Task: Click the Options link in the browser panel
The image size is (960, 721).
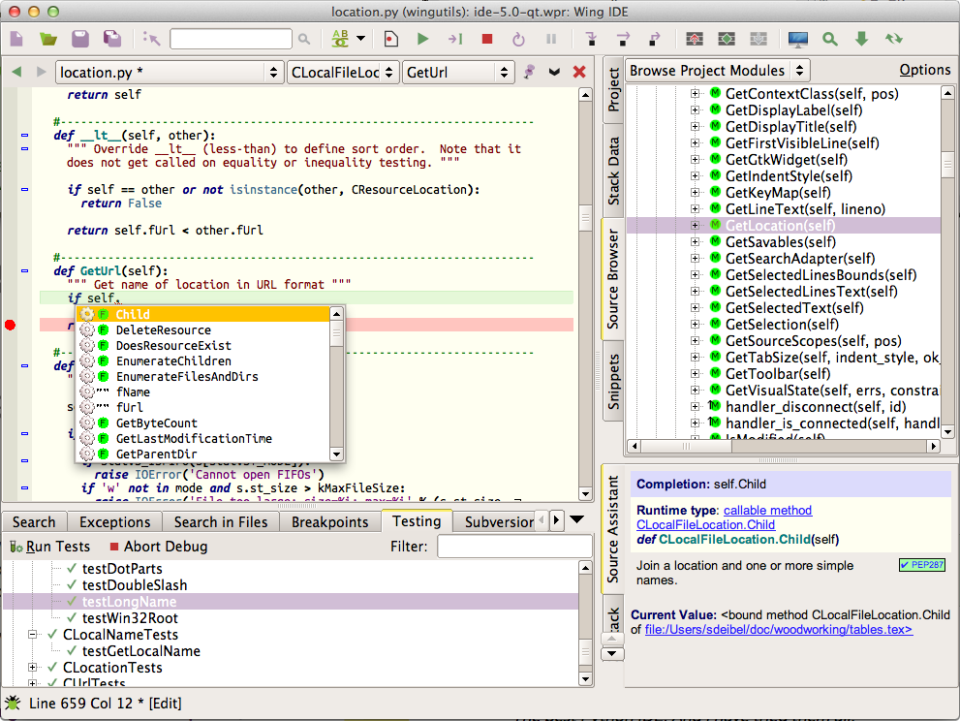Action: point(924,70)
